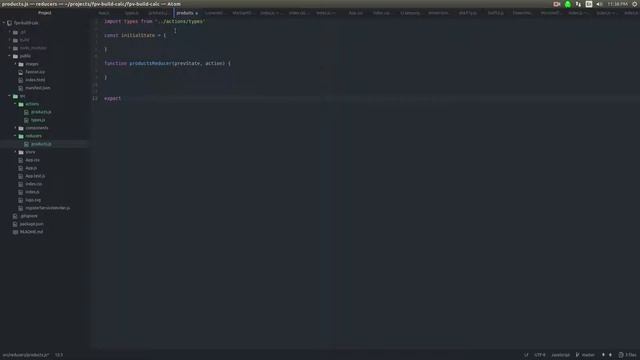Collapse the reducers folder arrow

point(16,136)
